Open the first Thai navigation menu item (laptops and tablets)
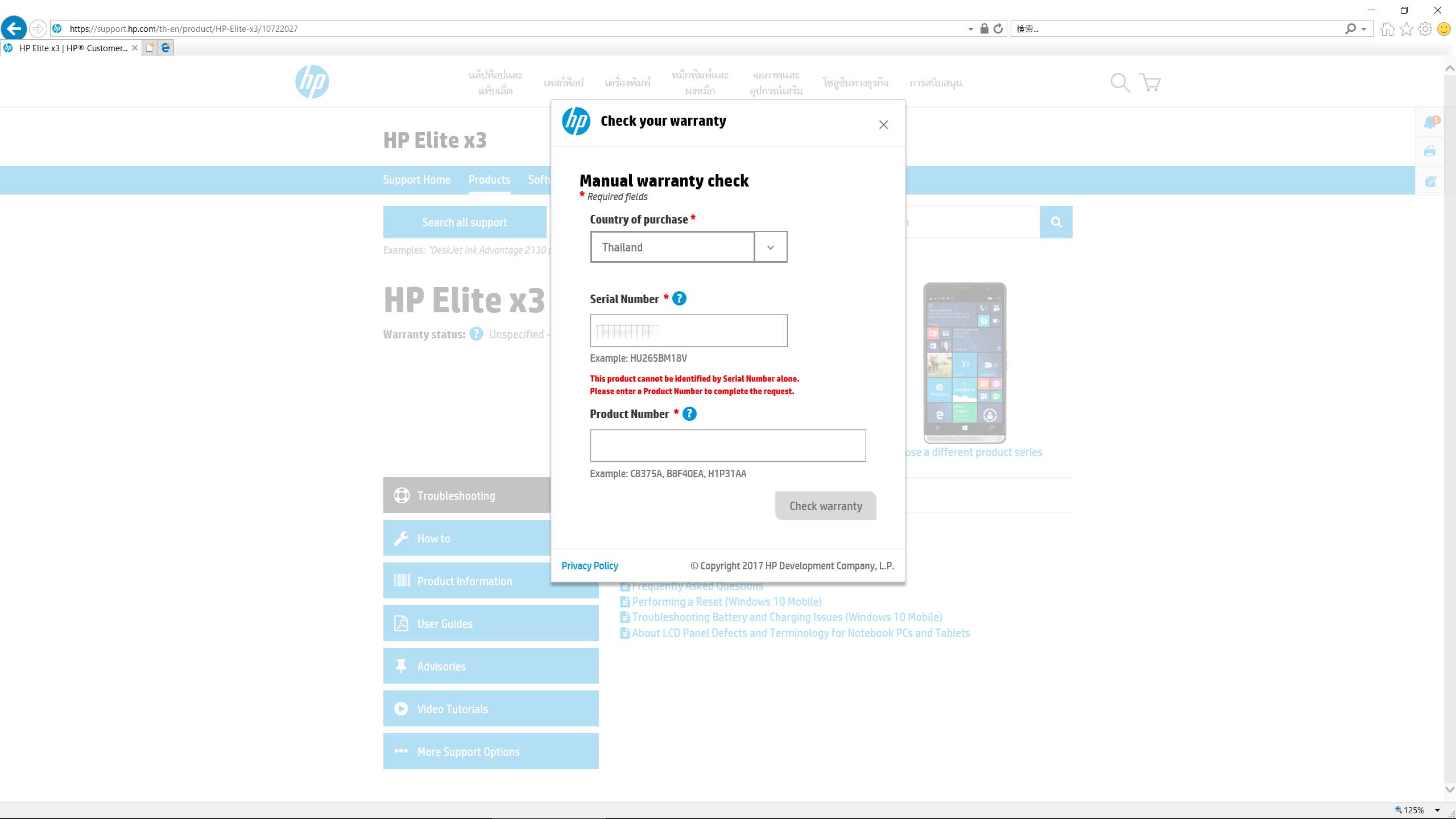The height and width of the screenshot is (819, 1456). [495, 83]
